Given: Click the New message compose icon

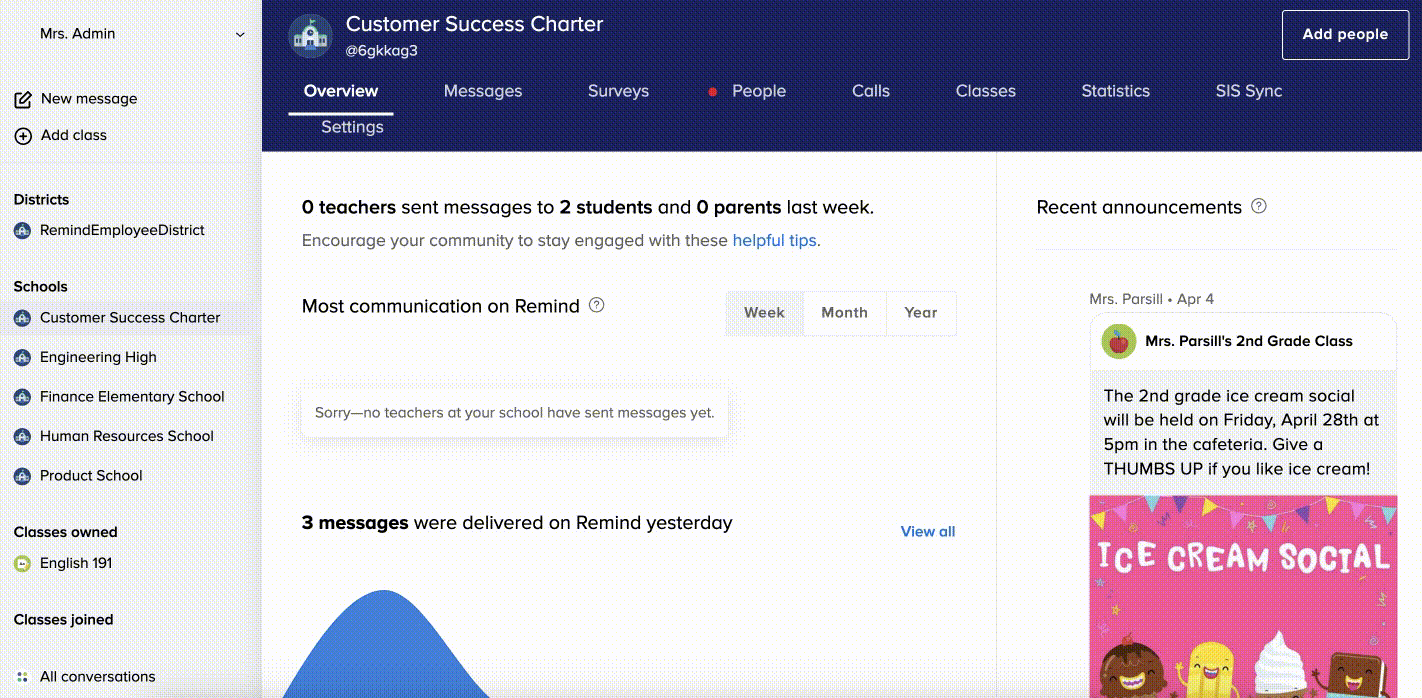Looking at the screenshot, I should pos(22,99).
